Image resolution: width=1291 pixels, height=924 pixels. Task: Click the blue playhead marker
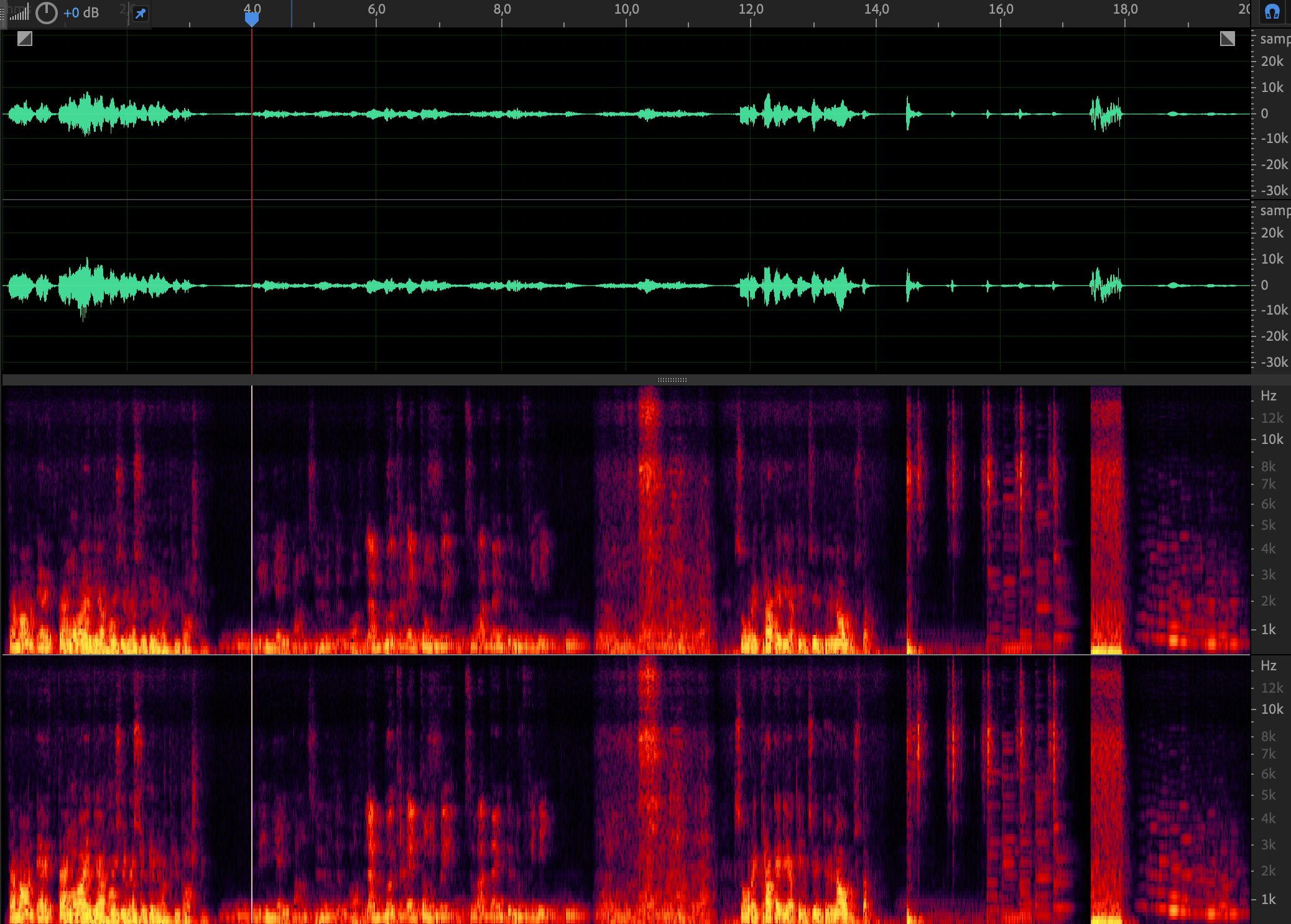pos(251,19)
